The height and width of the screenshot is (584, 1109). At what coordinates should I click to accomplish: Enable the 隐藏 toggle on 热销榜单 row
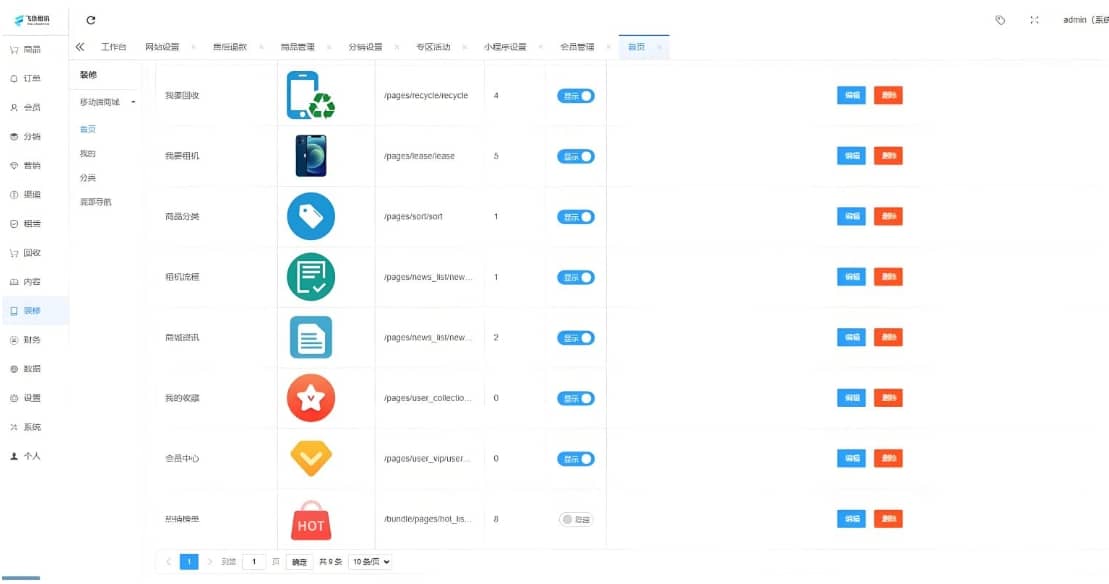(x=574, y=519)
